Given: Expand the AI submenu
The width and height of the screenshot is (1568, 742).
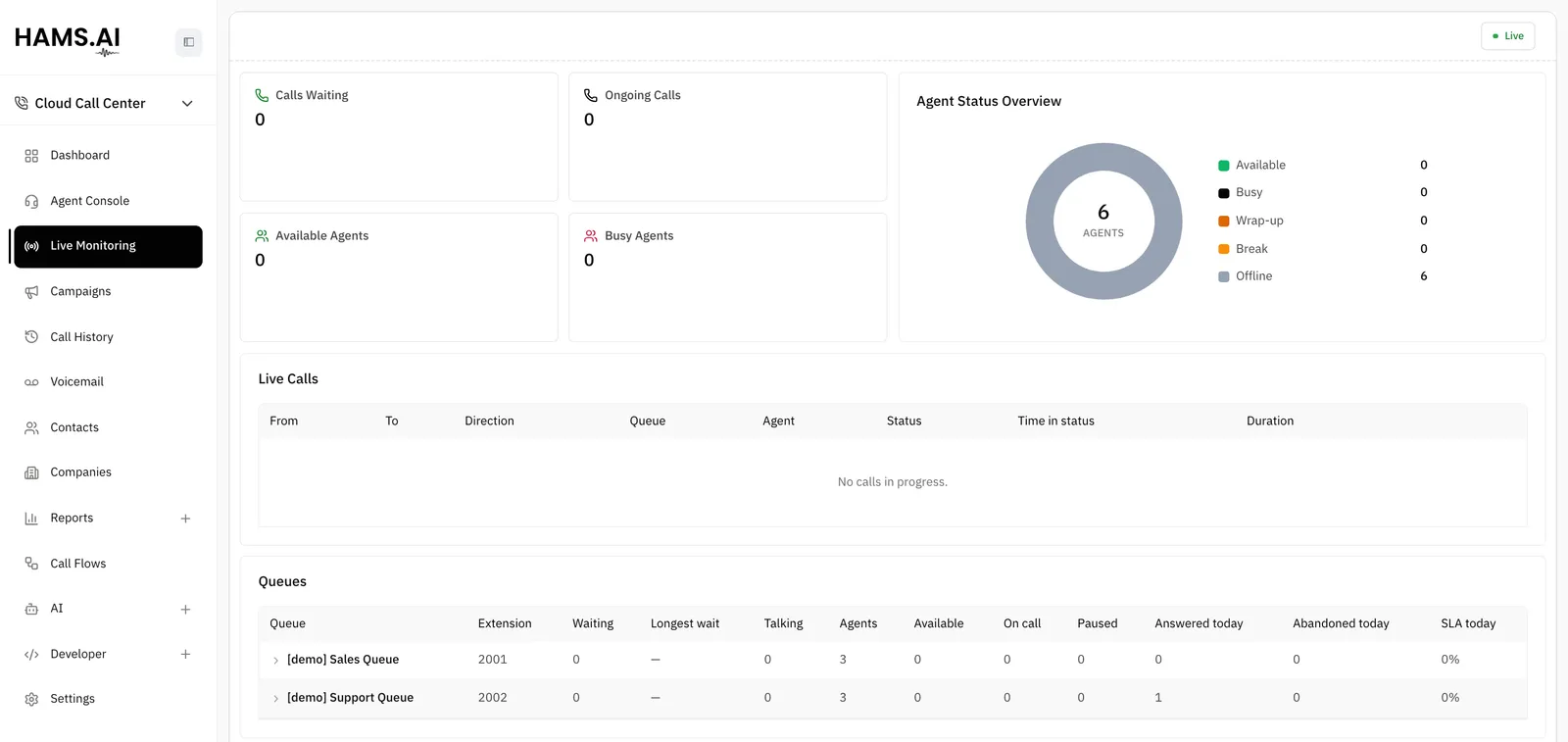Looking at the screenshot, I should 185,610.
